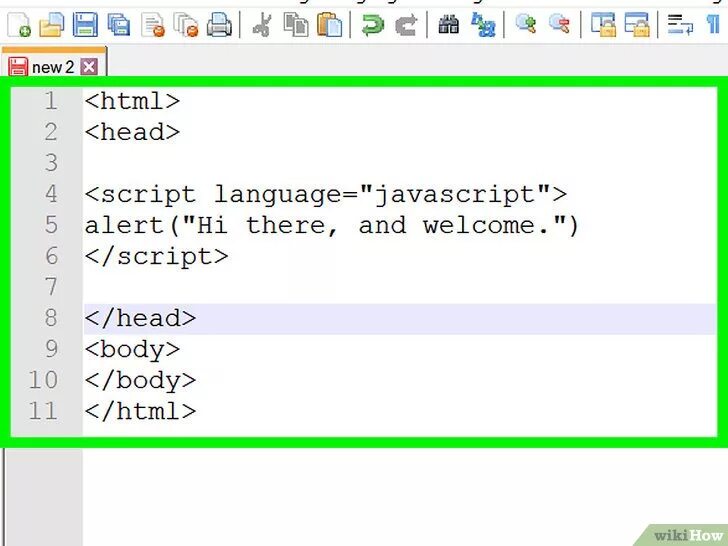Click the </html> text on line 11
Image resolution: width=728 pixels, height=546 pixels.
tap(140, 411)
